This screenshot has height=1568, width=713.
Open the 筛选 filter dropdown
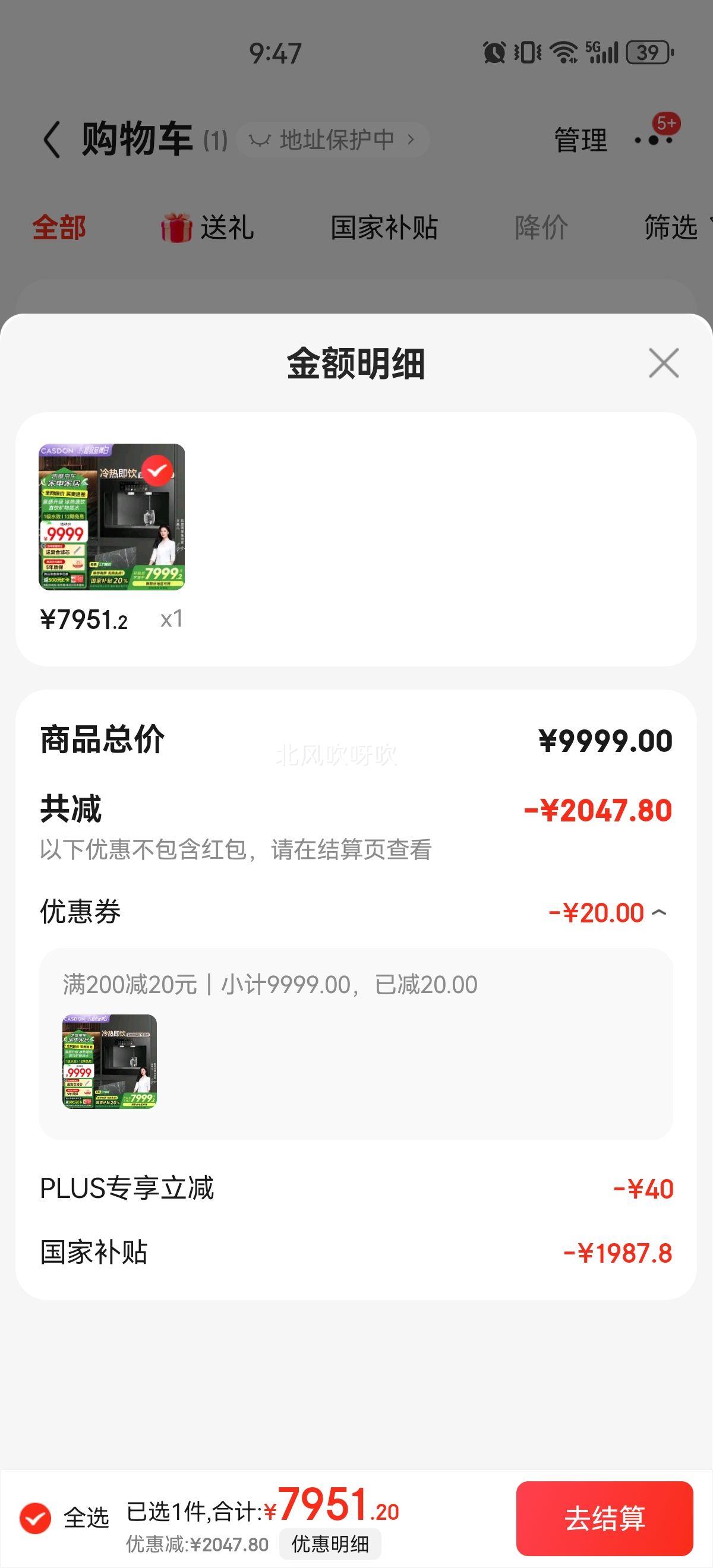point(677,227)
